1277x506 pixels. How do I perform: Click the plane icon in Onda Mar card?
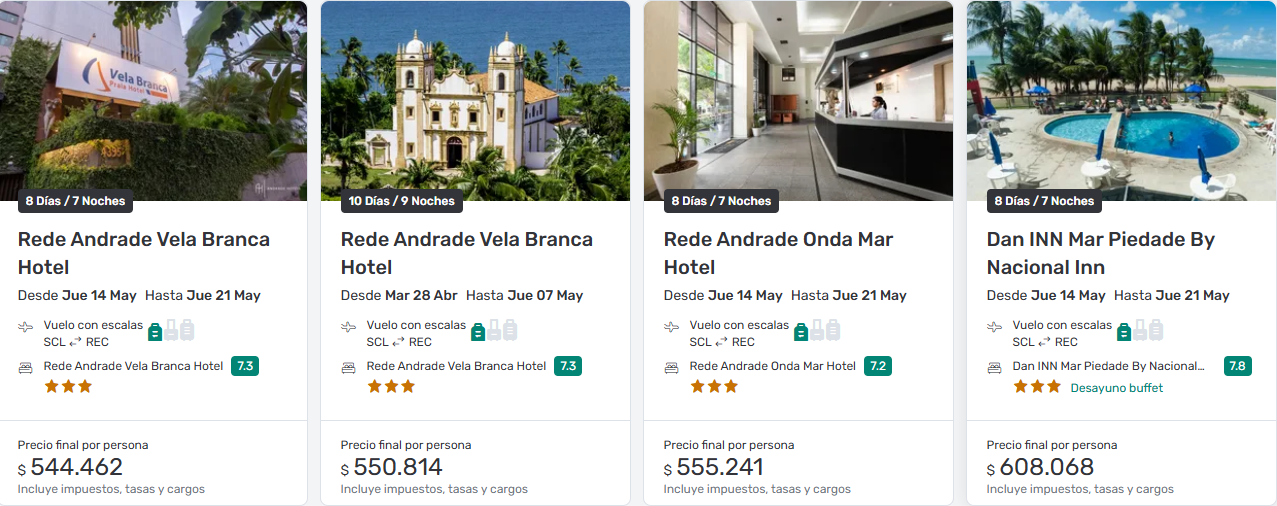tap(672, 327)
